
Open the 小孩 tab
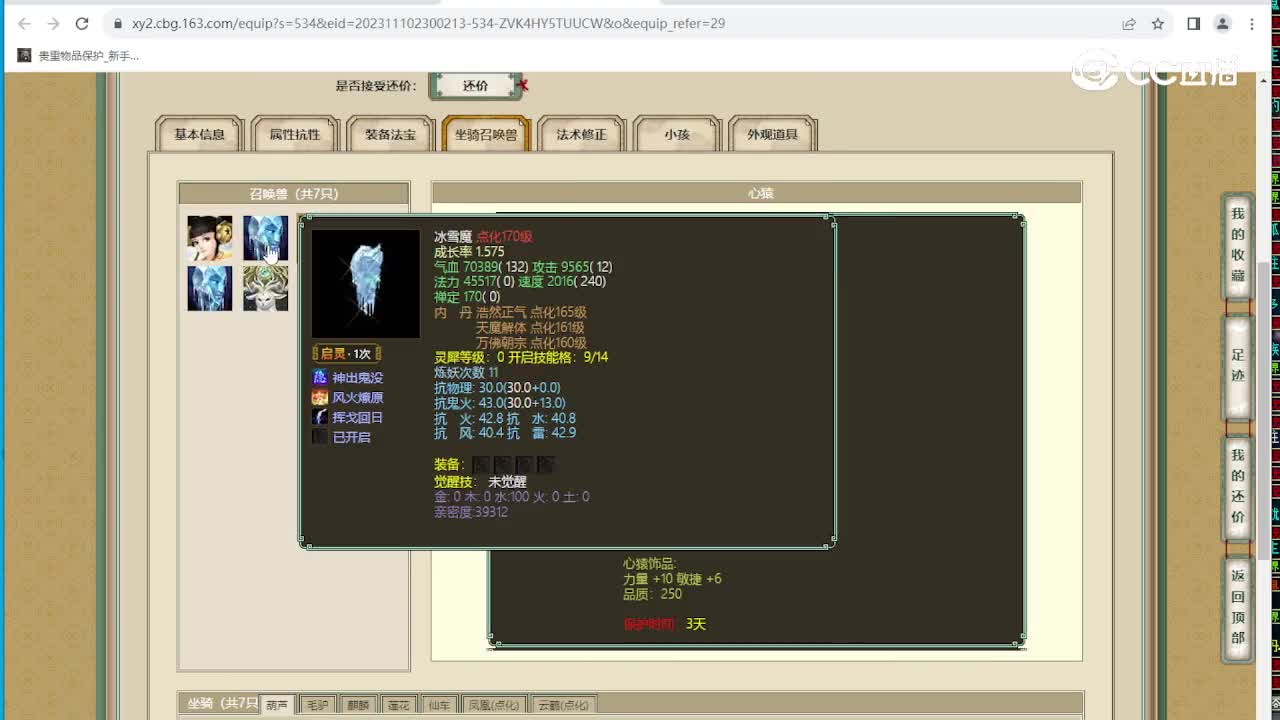coord(677,134)
